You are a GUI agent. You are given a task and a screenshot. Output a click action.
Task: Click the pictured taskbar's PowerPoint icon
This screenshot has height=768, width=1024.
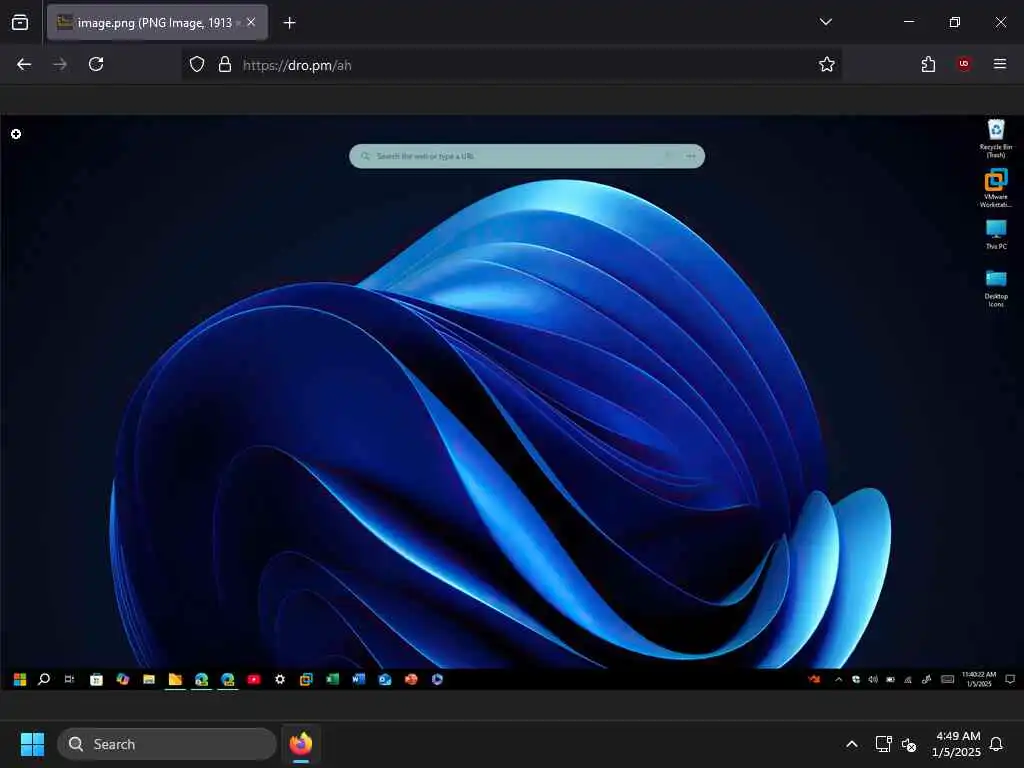tap(411, 679)
